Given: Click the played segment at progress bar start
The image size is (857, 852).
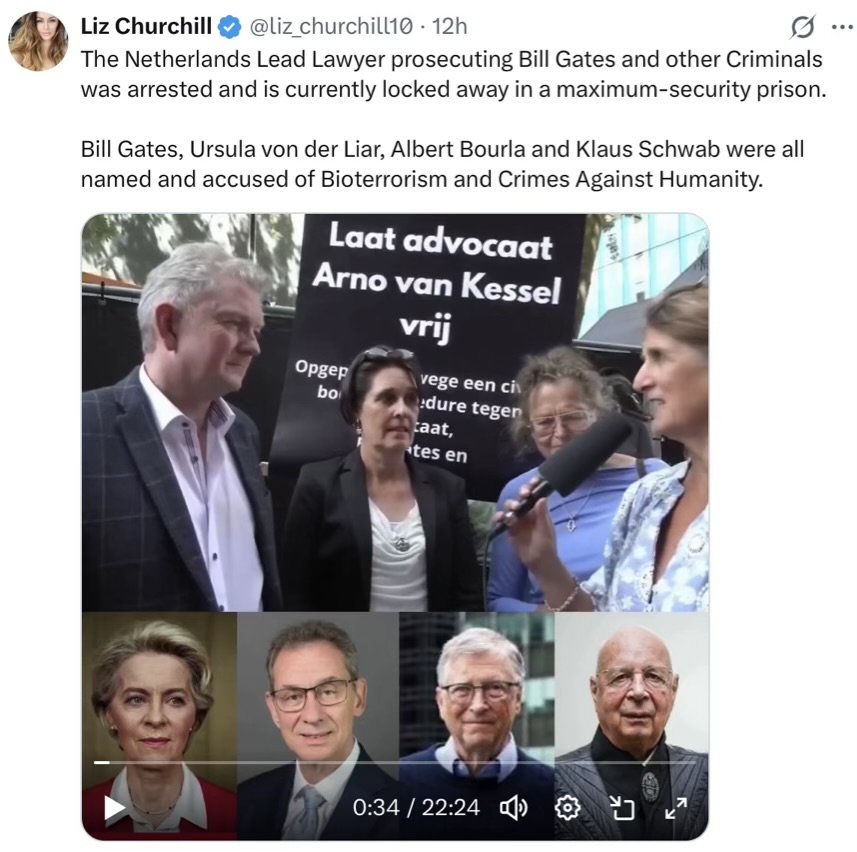Looking at the screenshot, I should click(102, 762).
